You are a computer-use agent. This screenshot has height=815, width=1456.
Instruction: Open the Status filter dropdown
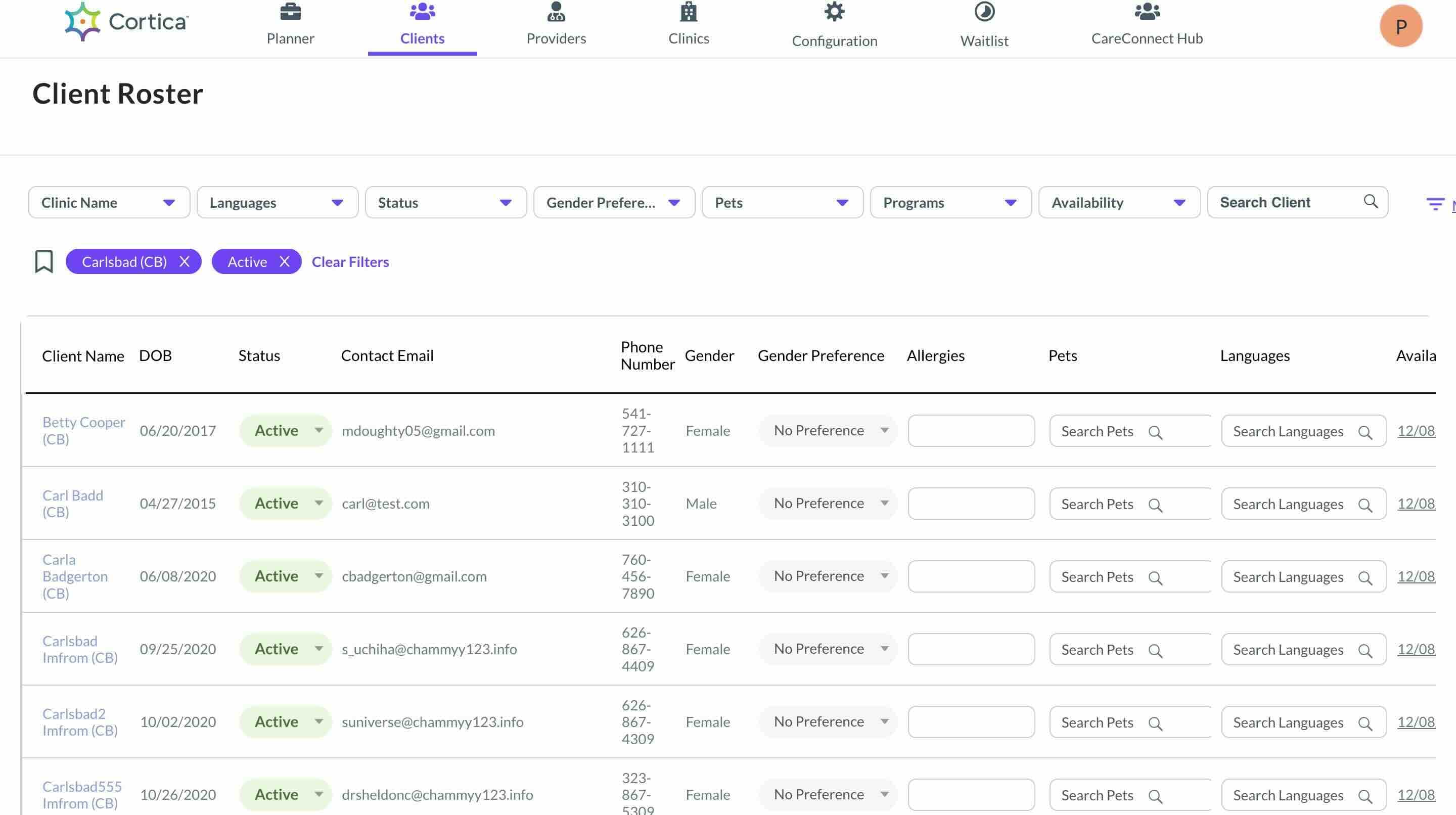tap(446, 202)
